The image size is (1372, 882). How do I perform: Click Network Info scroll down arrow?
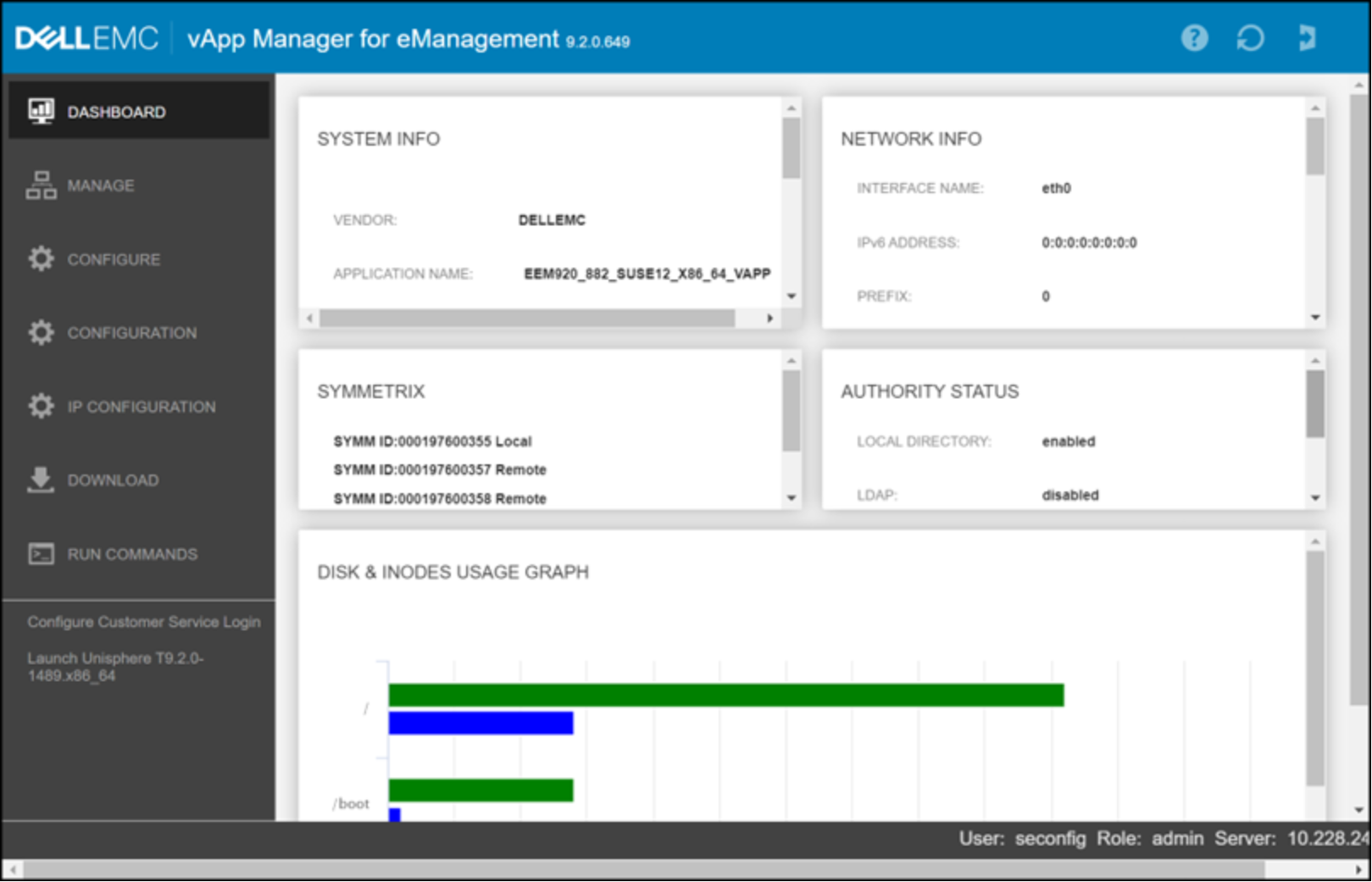(x=1314, y=318)
